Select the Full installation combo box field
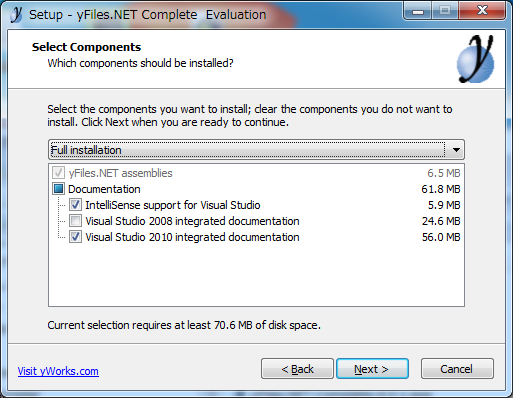The height and width of the screenshot is (398, 513). tap(256, 150)
